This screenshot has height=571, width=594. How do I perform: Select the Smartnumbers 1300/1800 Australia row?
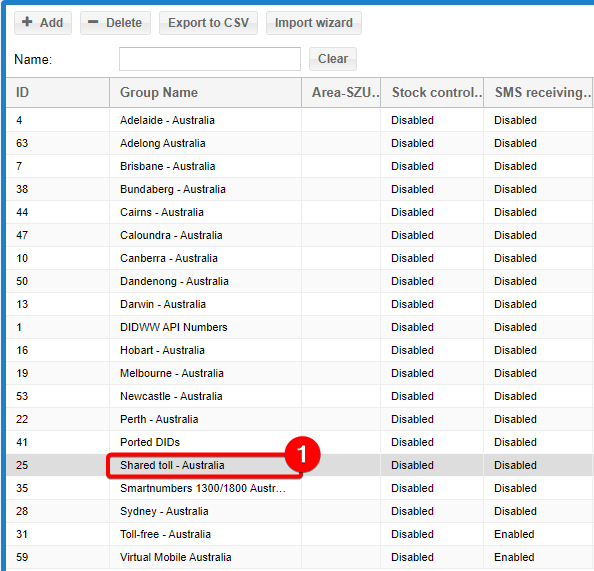point(299,488)
